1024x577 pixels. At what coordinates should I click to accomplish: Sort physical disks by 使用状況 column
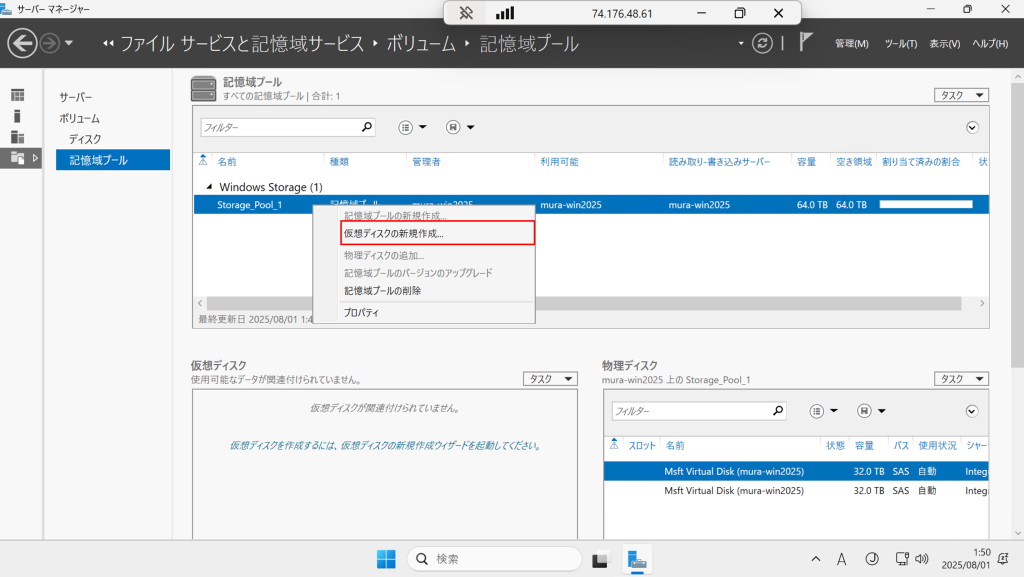[937, 446]
